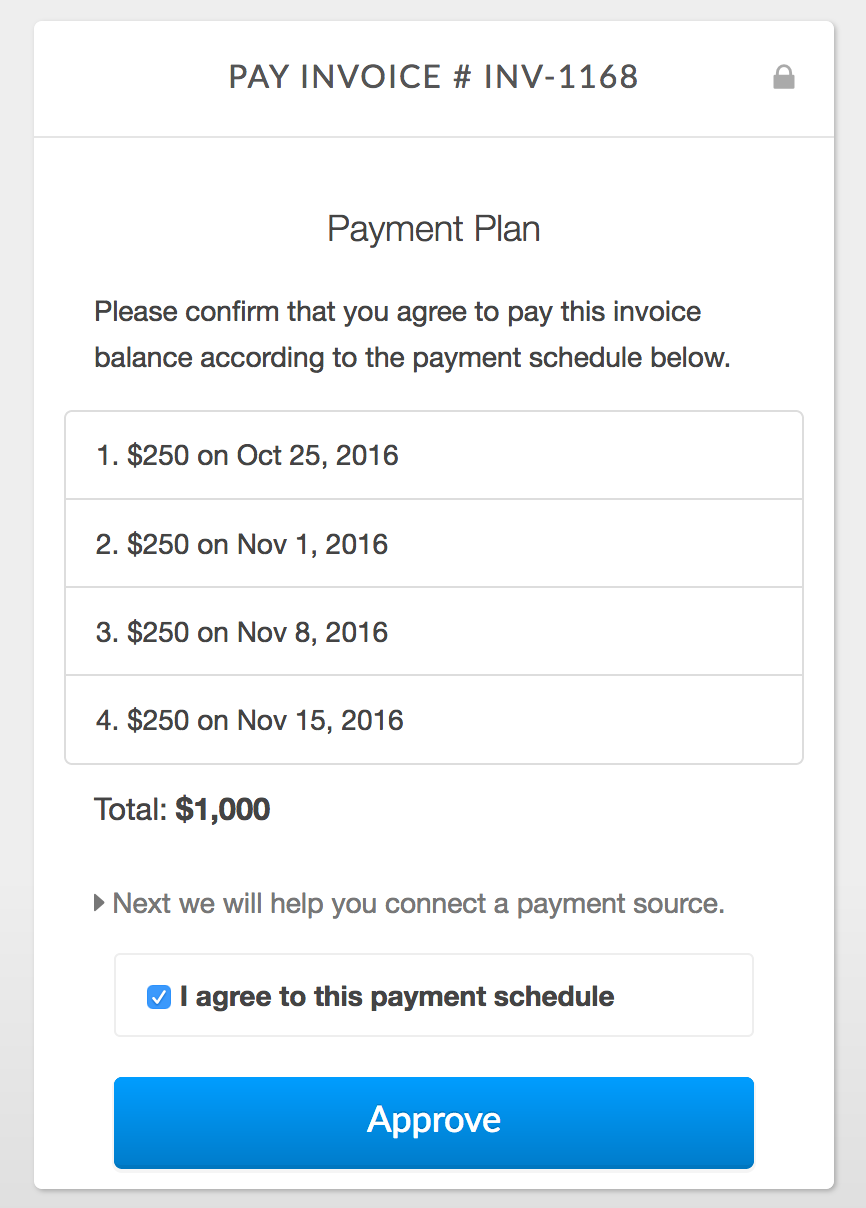The image size is (866, 1208).
Task: Click the confirmation instructions paragraph
Action: pos(413,334)
